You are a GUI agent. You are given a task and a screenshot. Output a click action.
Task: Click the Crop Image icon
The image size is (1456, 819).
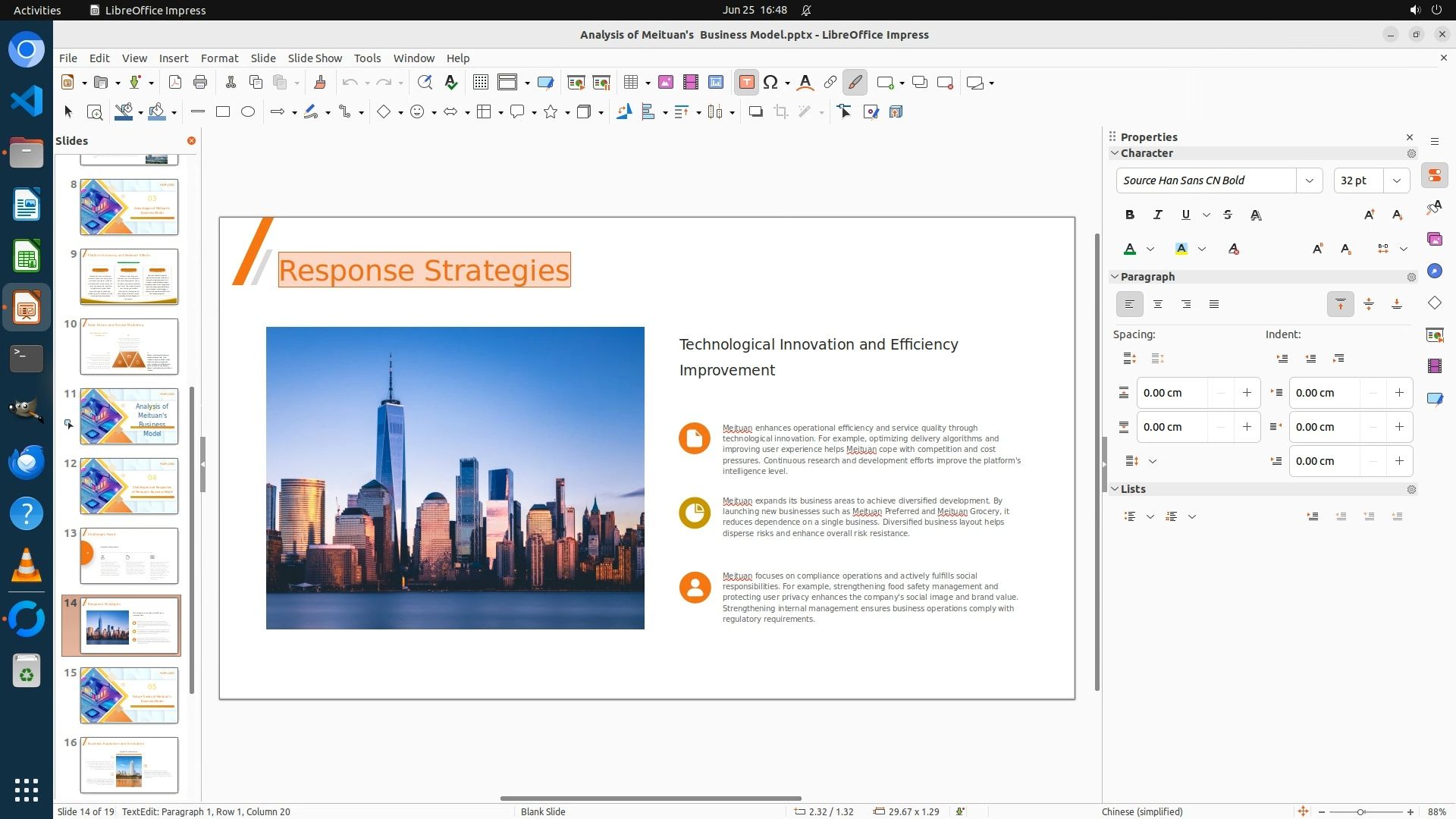coord(780,112)
